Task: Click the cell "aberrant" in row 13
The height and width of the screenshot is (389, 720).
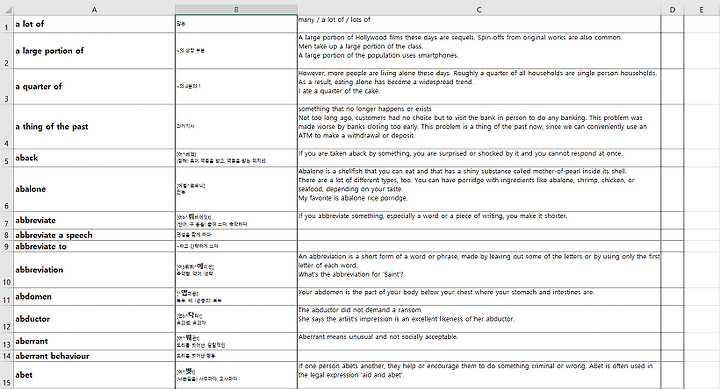Action: [x=94, y=342]
